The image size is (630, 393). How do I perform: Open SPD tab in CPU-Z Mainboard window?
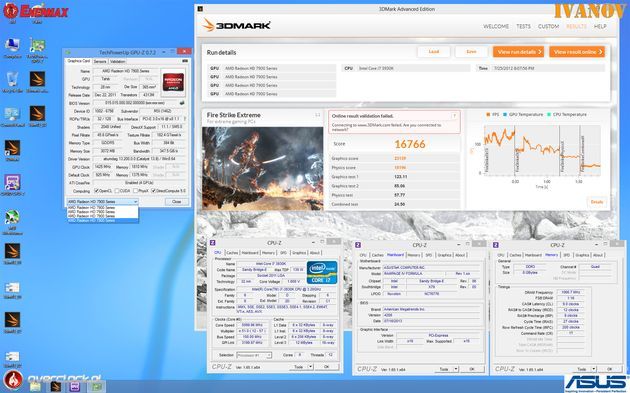(x=429, y=255)
